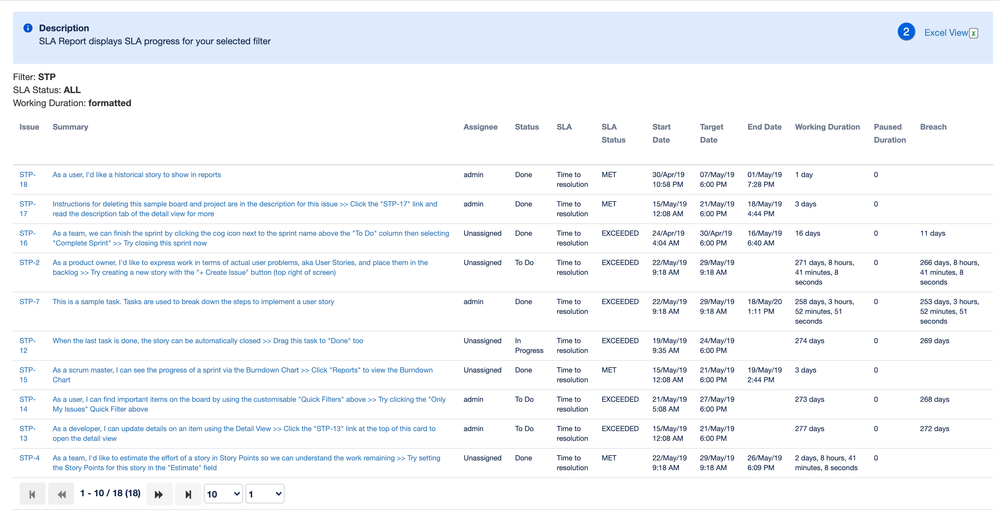The width and height of the screenshot is (999, 519).
Task: Go to first page of results
Action: (x=32, y=494)
